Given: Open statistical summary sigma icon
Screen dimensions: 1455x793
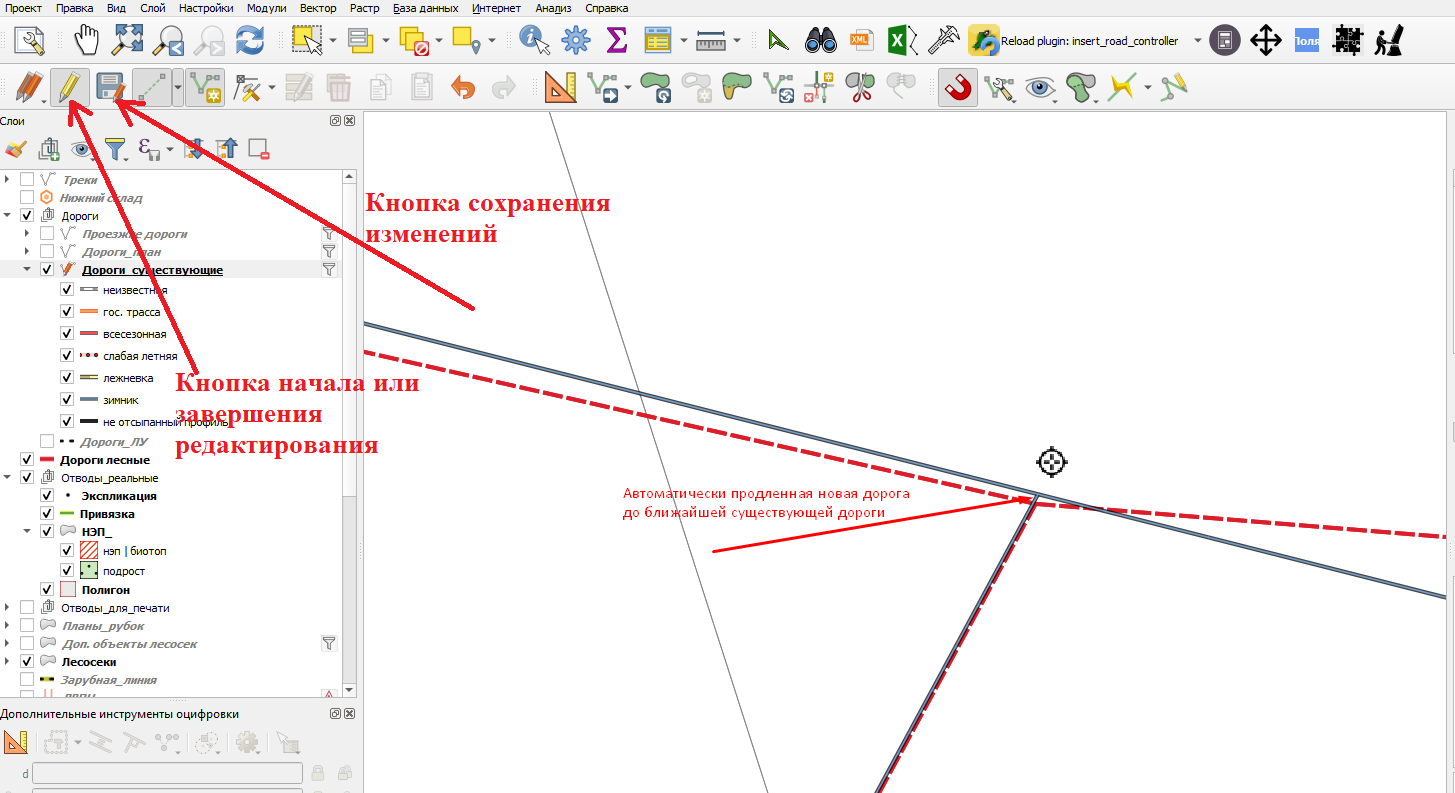Looking at the screenshot, I should pyautogui.click(x=617, y=40).
